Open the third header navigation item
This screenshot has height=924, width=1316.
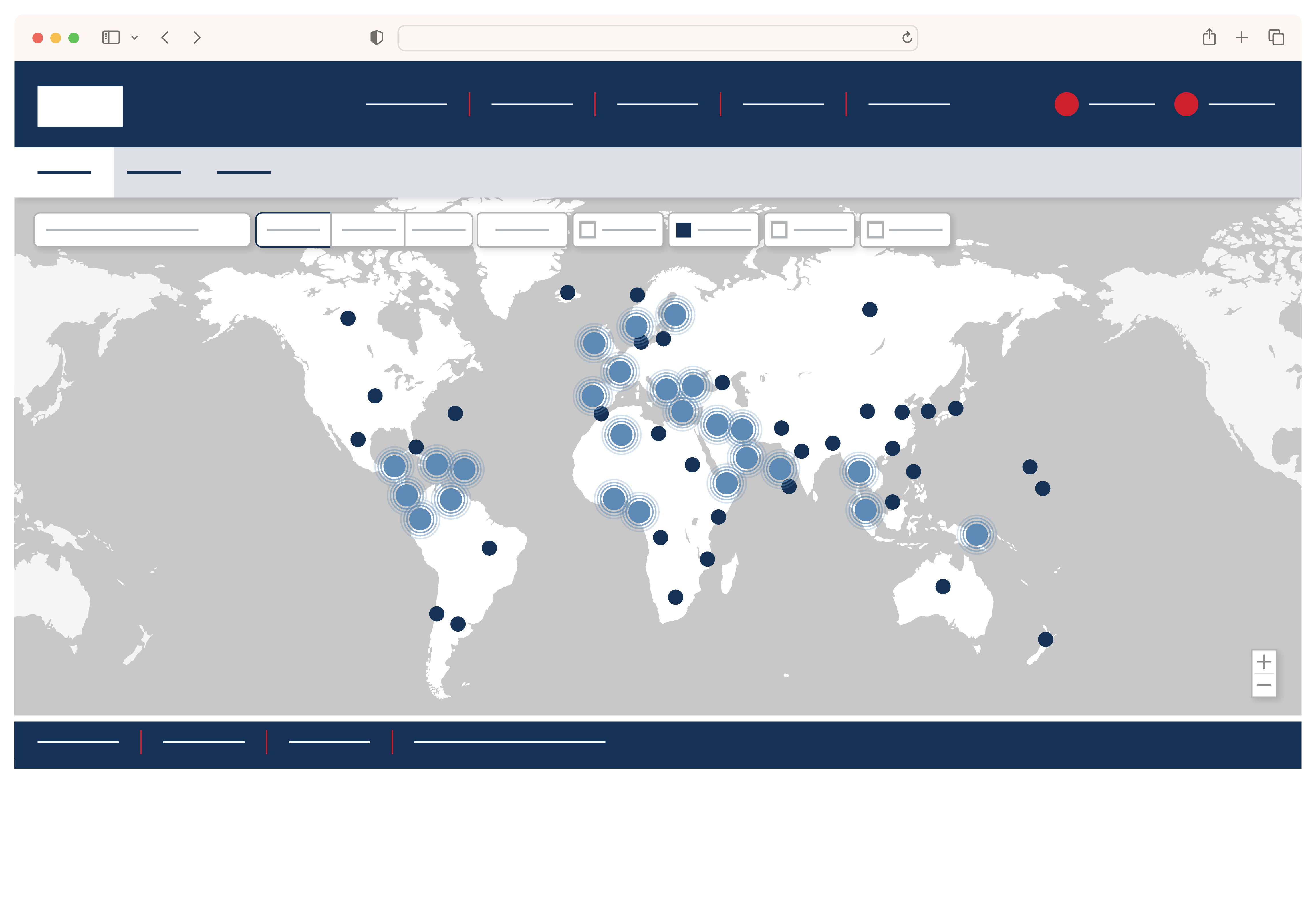pyautogui.click(x=657, y=104)
